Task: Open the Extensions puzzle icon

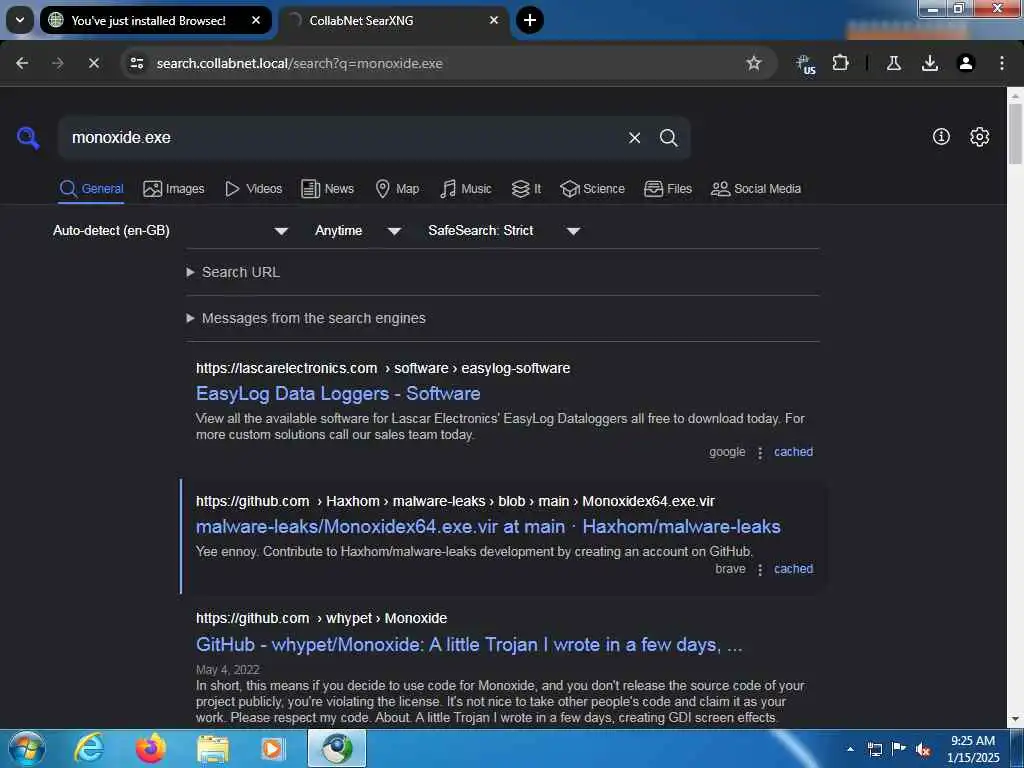Action: coord(840,63)
